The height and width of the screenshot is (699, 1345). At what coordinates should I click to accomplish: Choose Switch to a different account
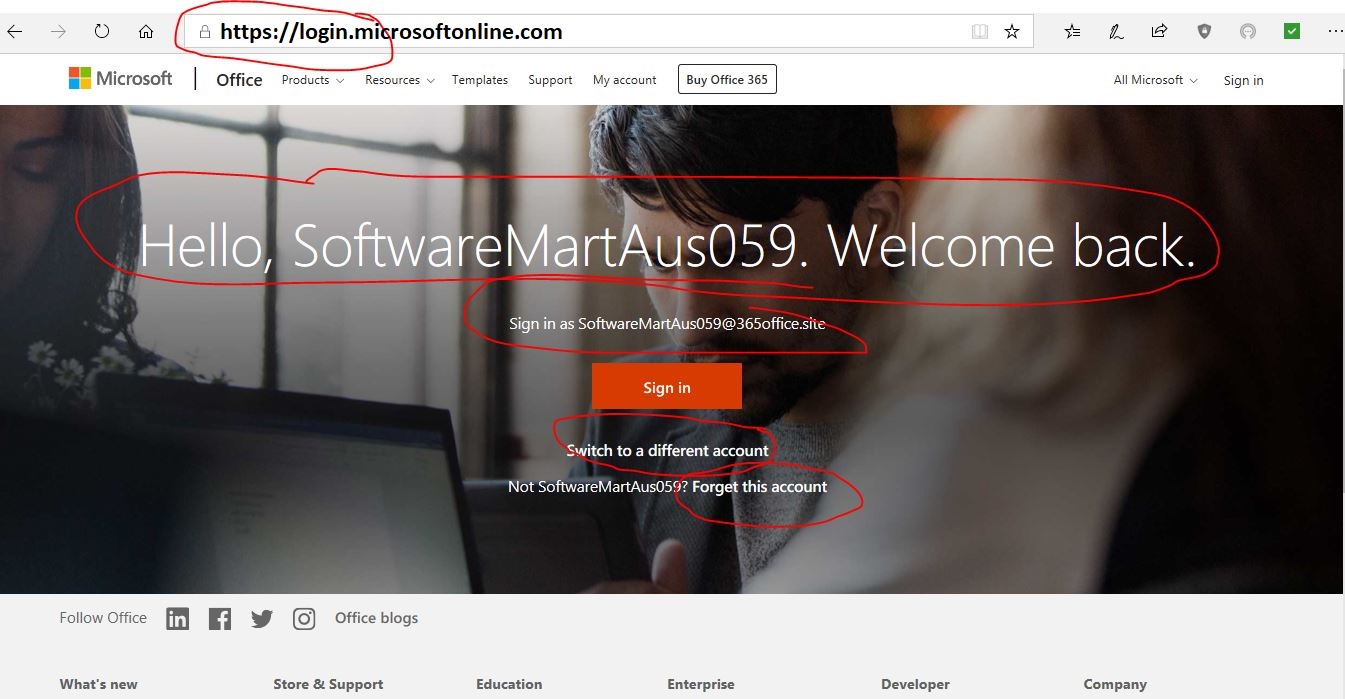tap(667, 450)
